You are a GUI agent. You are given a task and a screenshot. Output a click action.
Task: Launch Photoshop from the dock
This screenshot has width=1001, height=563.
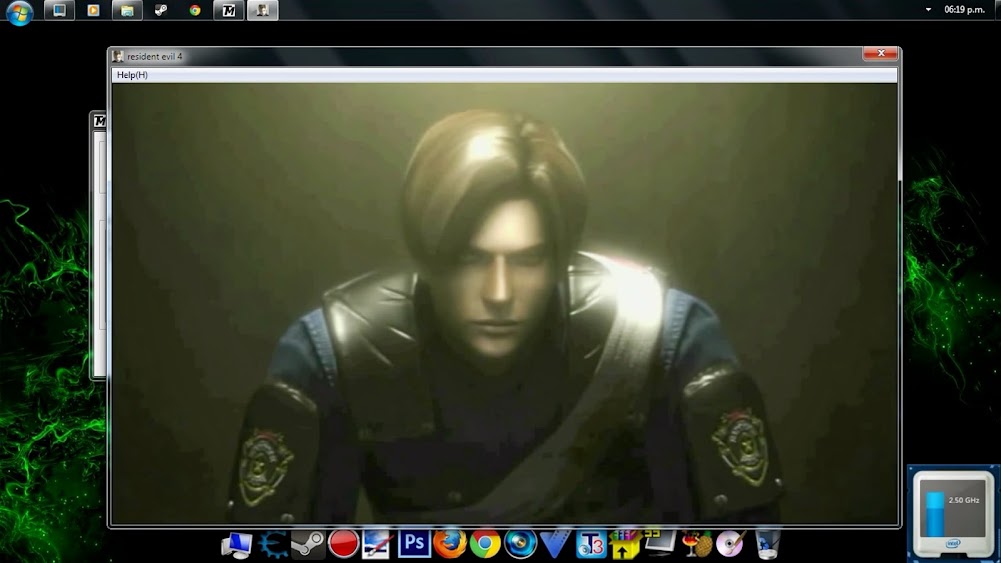click(x=414, y=544)
